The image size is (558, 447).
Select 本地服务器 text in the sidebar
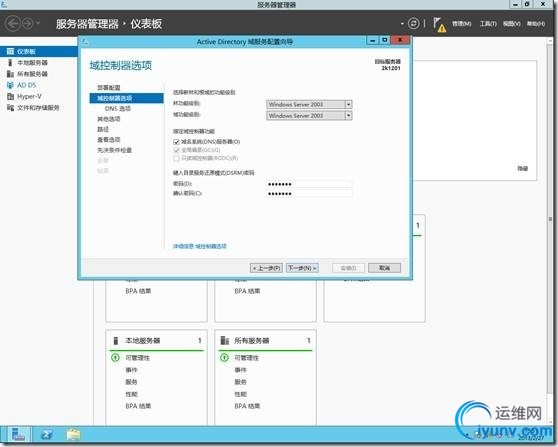tap(32, 63)
